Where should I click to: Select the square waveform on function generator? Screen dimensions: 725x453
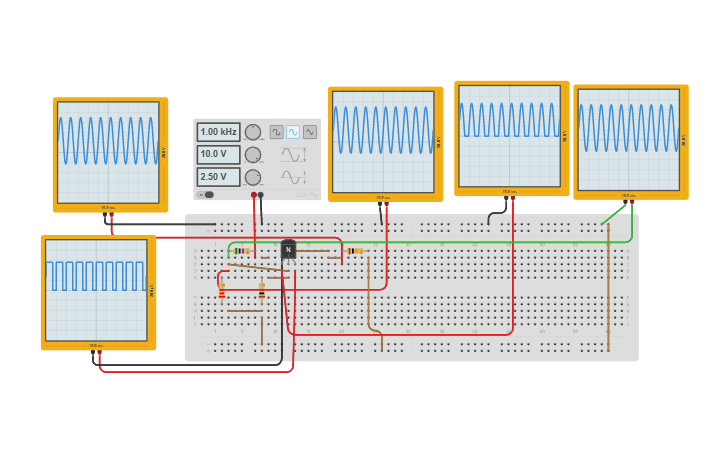276,132
